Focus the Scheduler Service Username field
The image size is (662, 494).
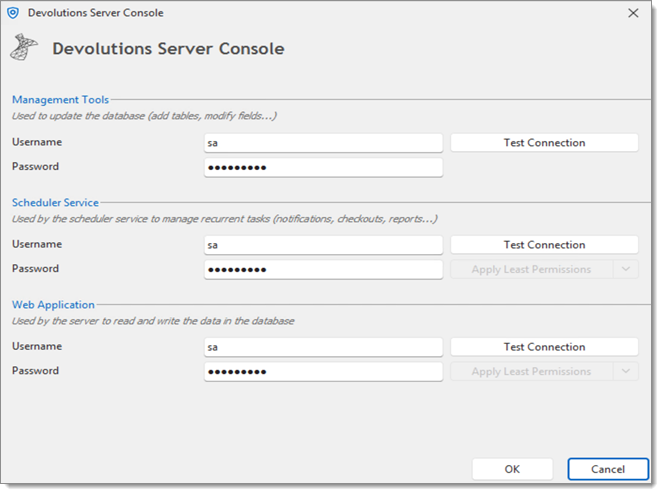(x=323, y=245)
